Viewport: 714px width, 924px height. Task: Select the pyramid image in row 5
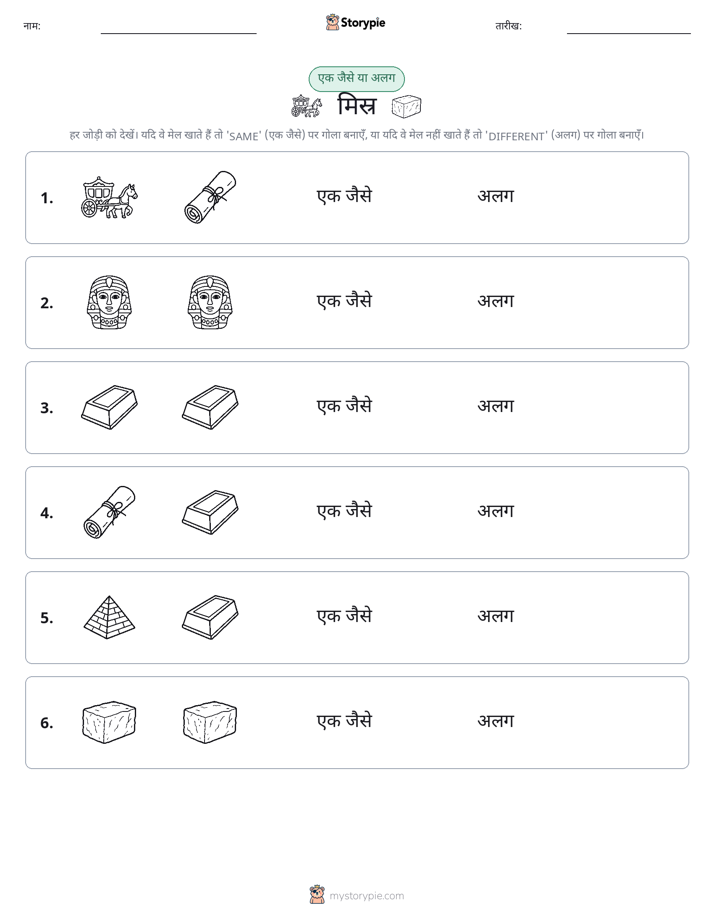tap(109, 618)
